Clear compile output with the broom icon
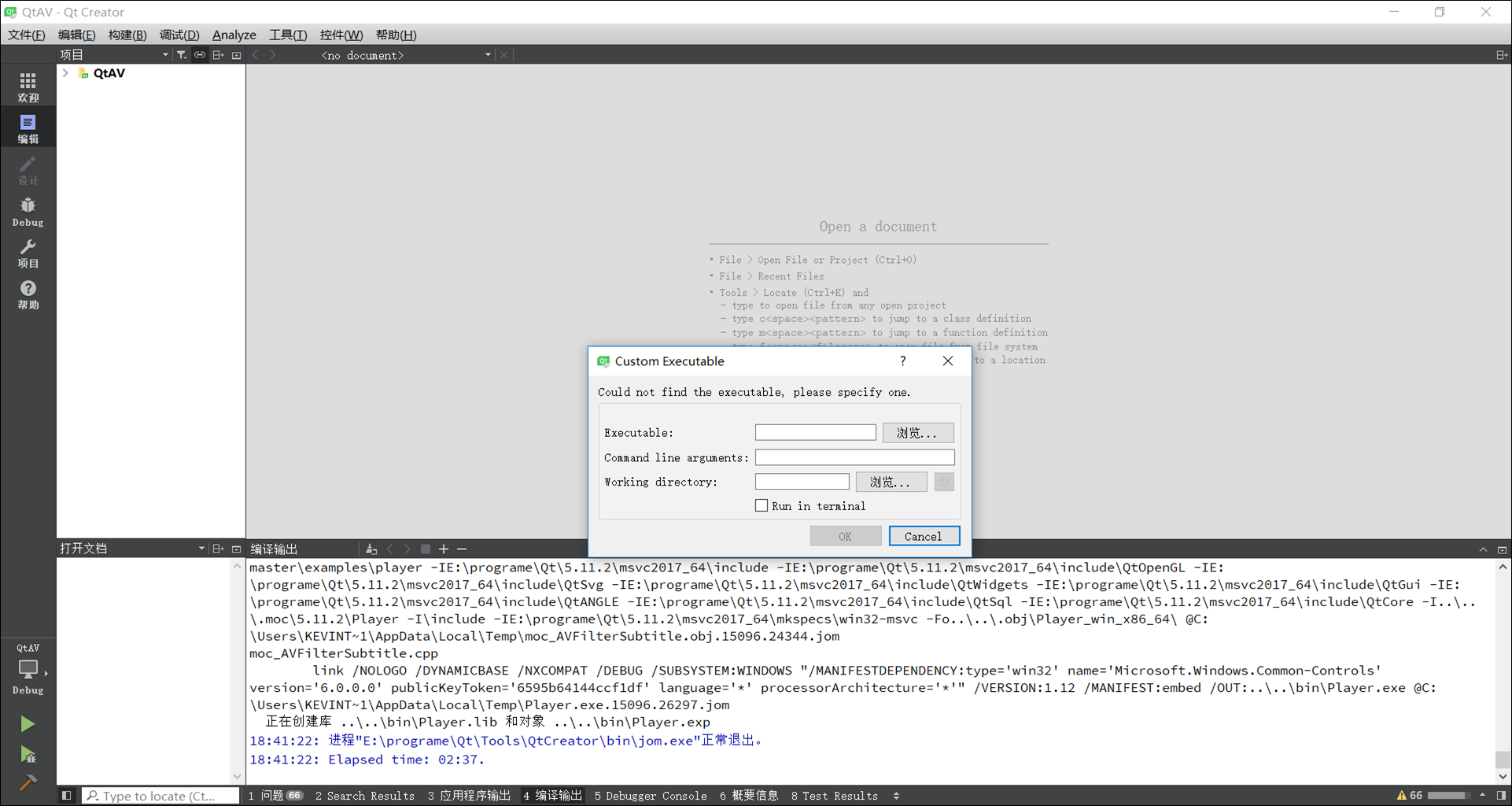 (x=371, y=549)
